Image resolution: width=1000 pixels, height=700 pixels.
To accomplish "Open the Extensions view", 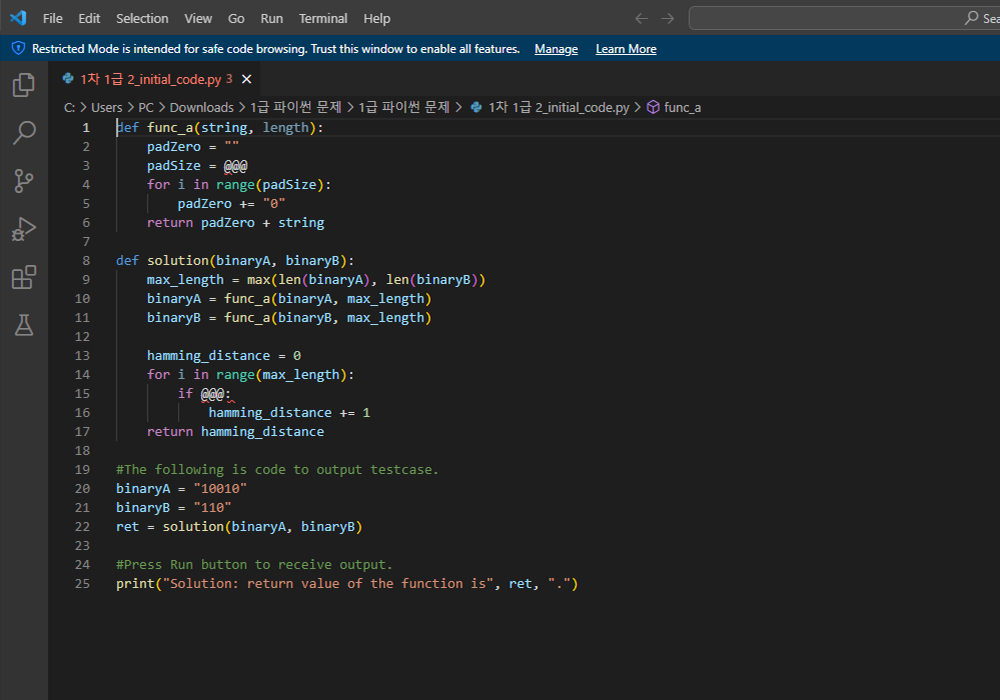I will [24, 277].
